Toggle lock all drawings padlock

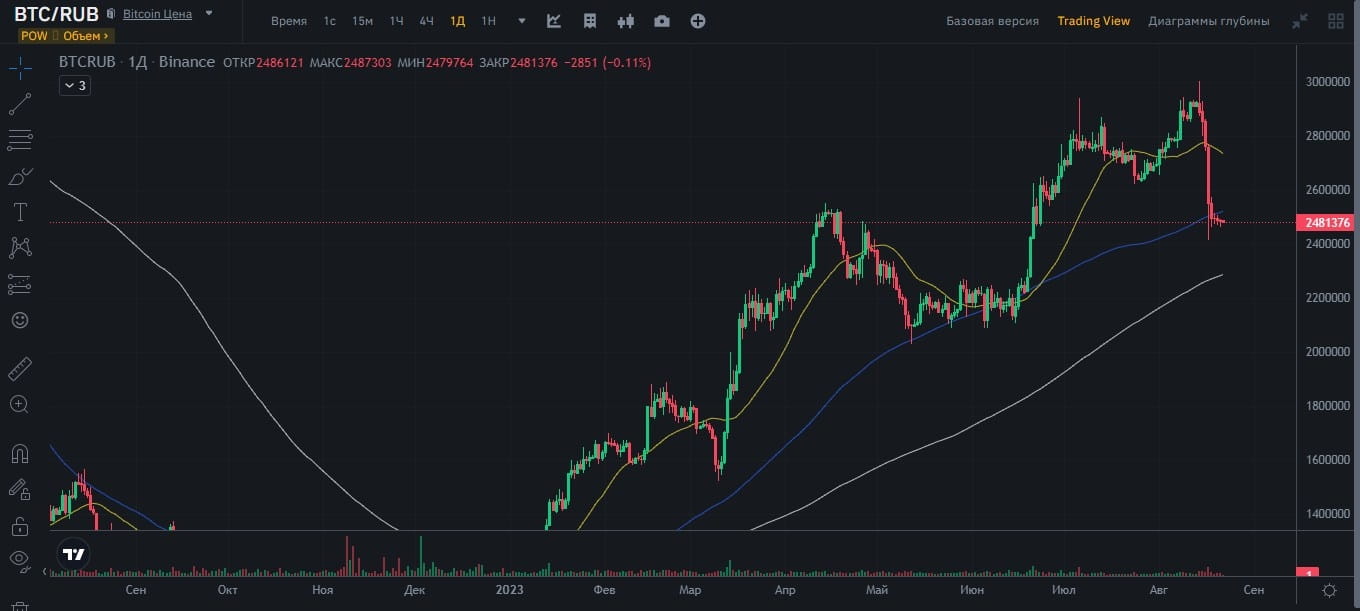[19, 524]
